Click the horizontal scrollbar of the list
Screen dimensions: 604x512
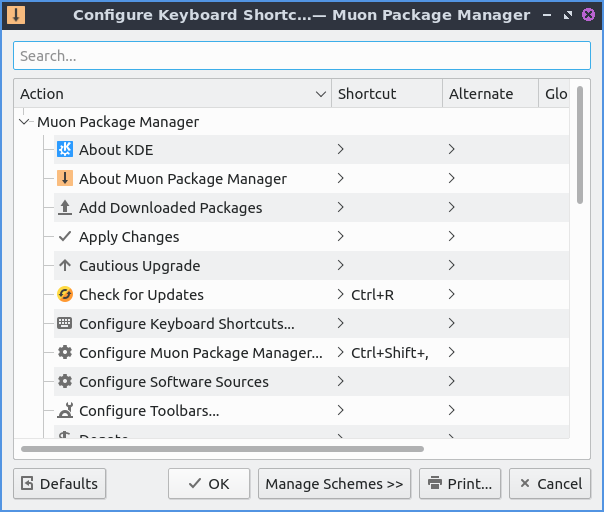[x=222, y=449]
